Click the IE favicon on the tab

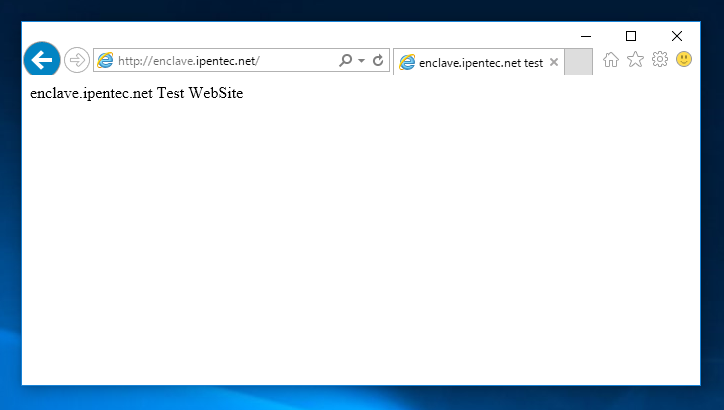[x=407, y=62]
